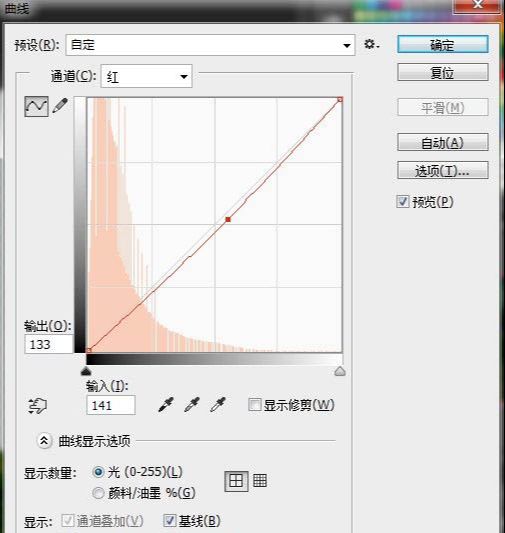505x533 pixels.
Task: Collapse the 曲线显示选项 section
Action: click(44, 441)
